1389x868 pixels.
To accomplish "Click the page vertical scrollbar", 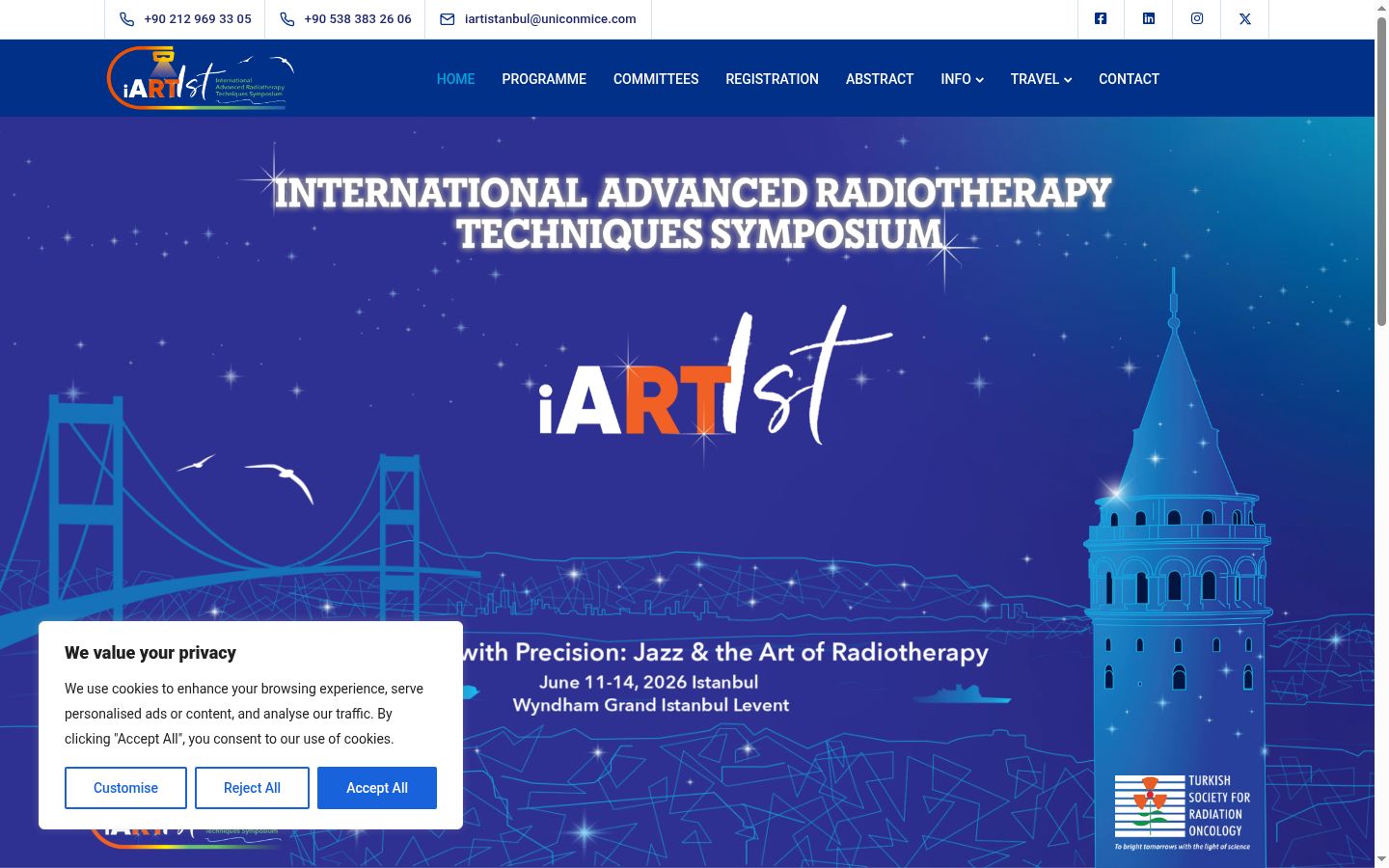I will (1381, 434).
